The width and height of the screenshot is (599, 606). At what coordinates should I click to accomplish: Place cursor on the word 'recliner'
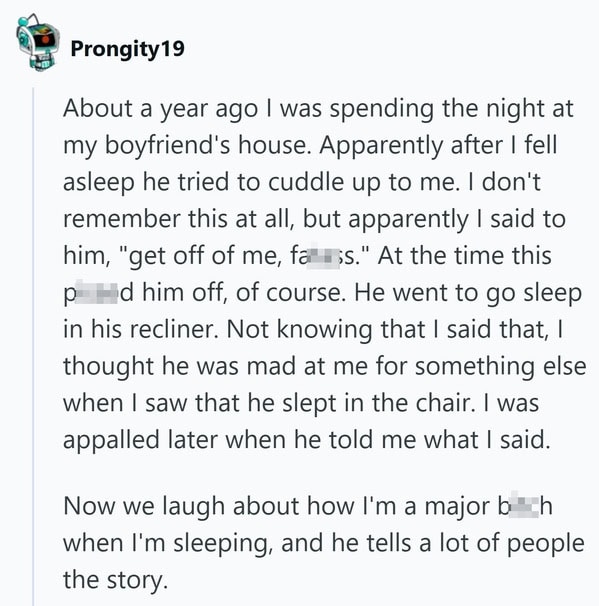coord(172,329)
